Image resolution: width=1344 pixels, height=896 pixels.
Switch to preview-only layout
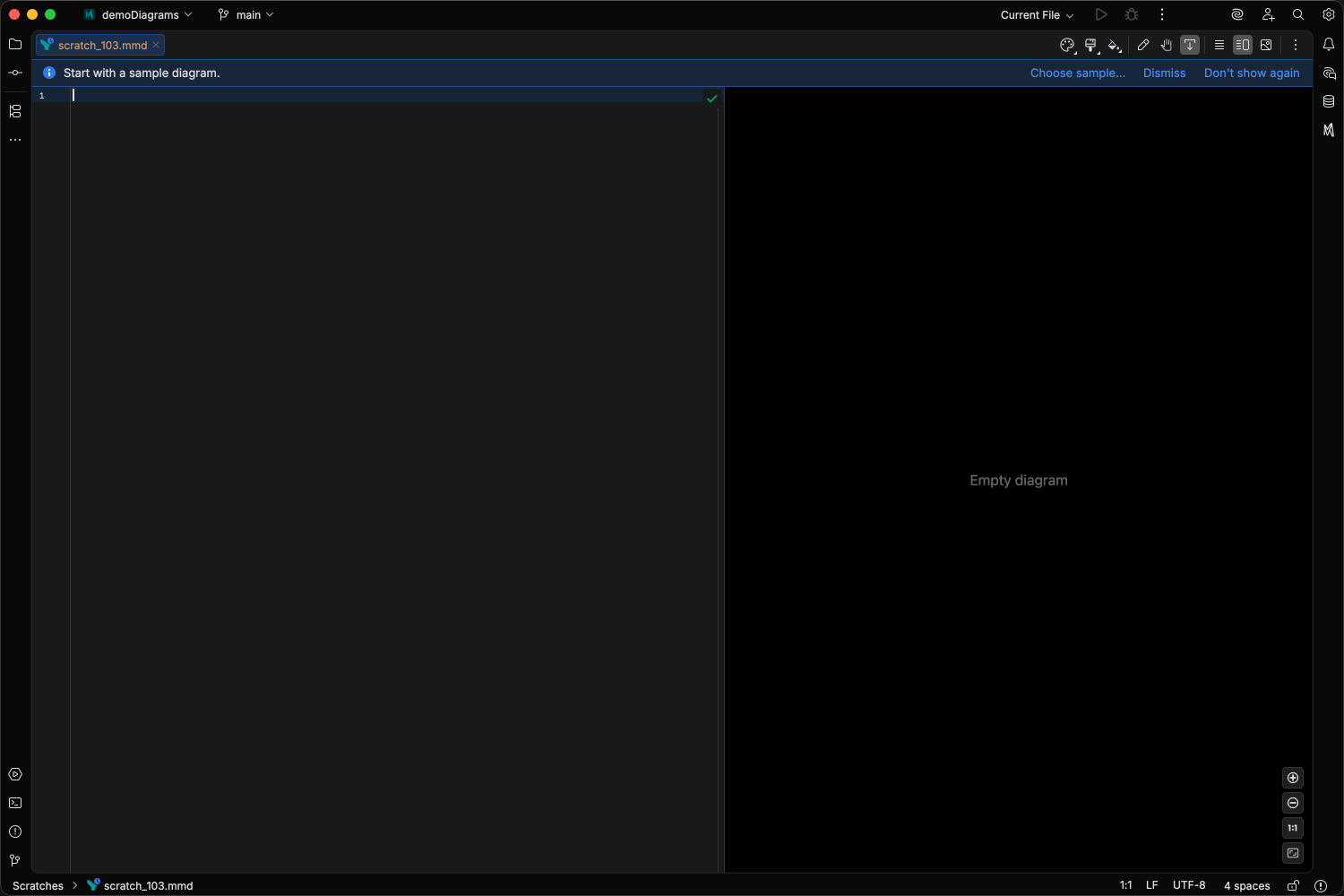coord(1266,45)
